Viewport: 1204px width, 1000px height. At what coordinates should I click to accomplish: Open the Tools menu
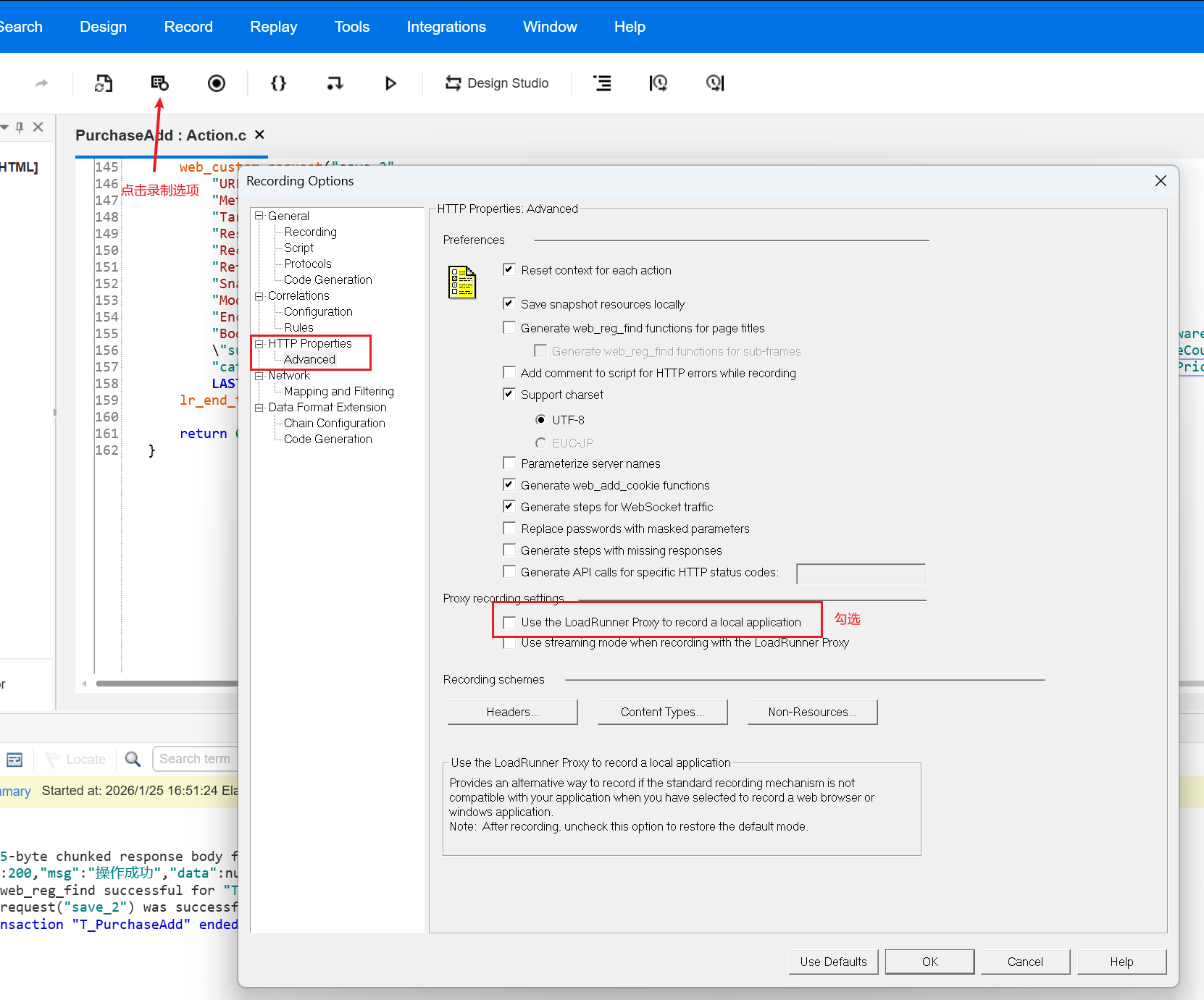point(352,27)
